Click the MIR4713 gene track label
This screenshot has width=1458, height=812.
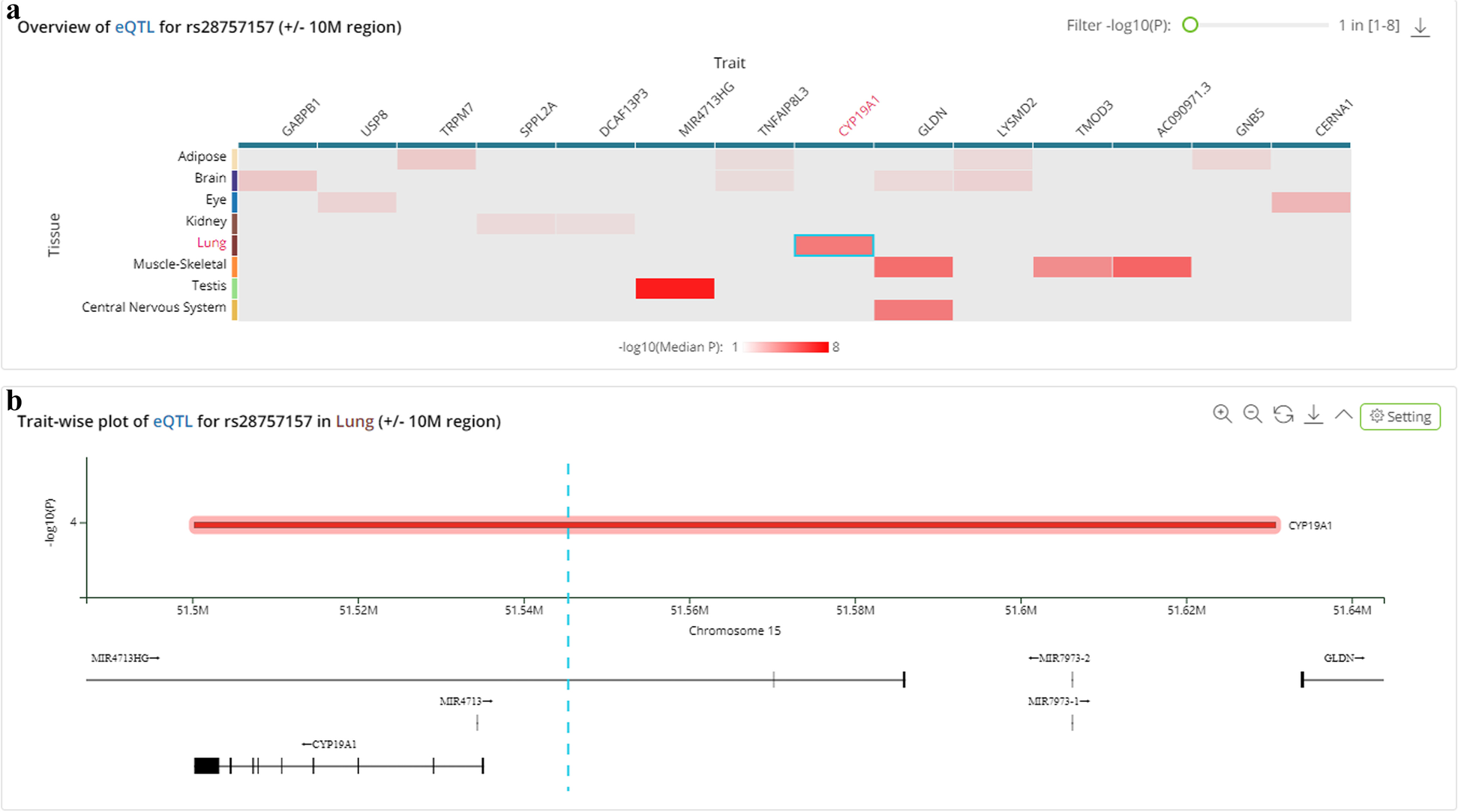click(x=466, y=701)
